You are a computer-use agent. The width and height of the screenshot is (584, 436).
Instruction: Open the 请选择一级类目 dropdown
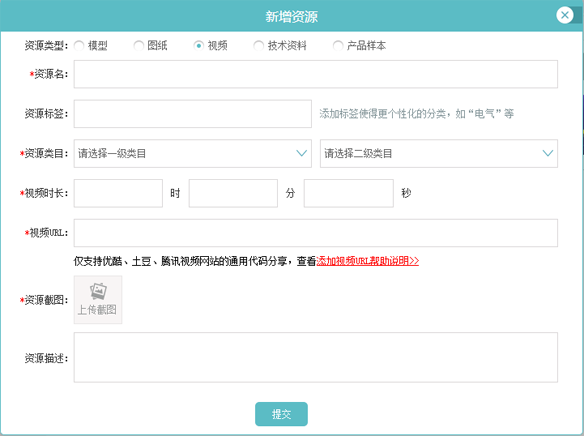pos(193,153)
